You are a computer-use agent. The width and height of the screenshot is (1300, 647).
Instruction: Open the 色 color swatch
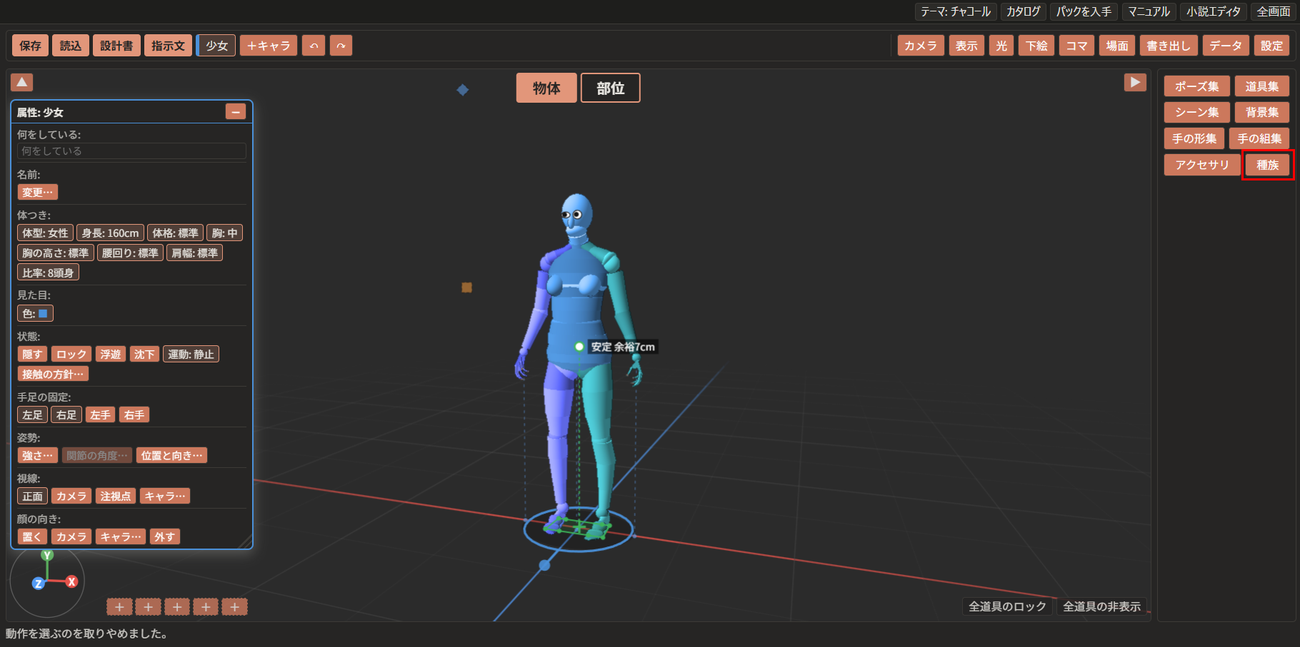click(36, 314)
